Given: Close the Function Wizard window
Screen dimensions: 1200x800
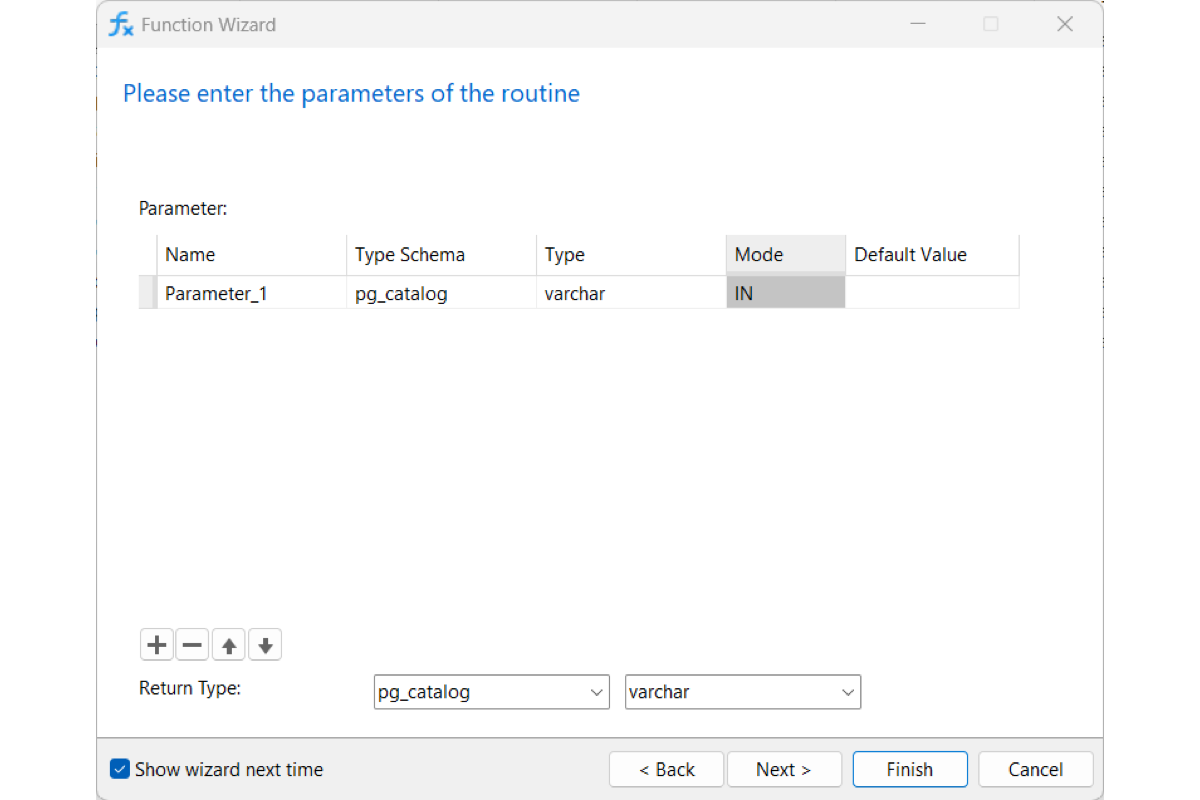Looking at the screenshot, I should [x=1065, y=24].
